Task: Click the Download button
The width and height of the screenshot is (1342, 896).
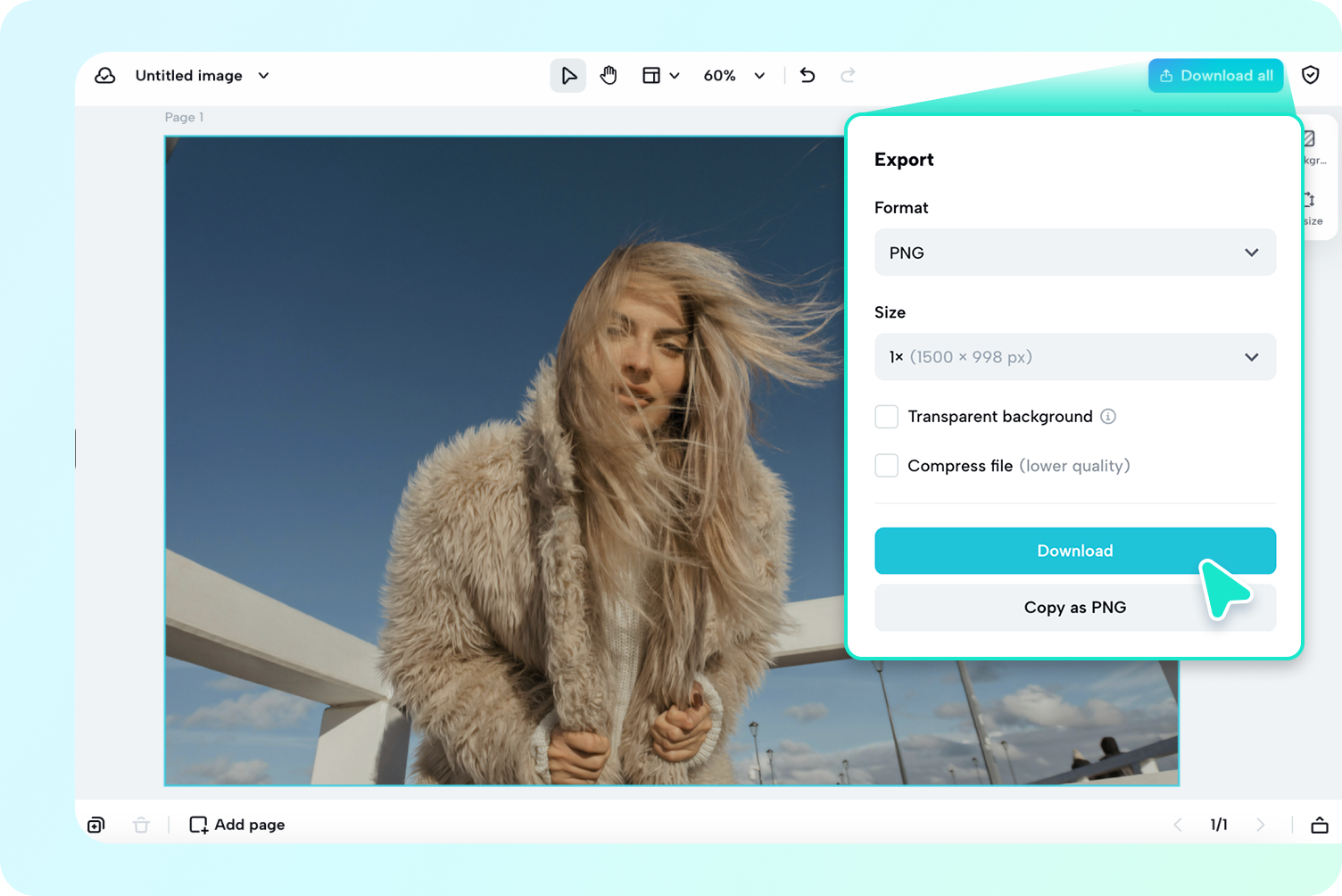Action: 1075,551
